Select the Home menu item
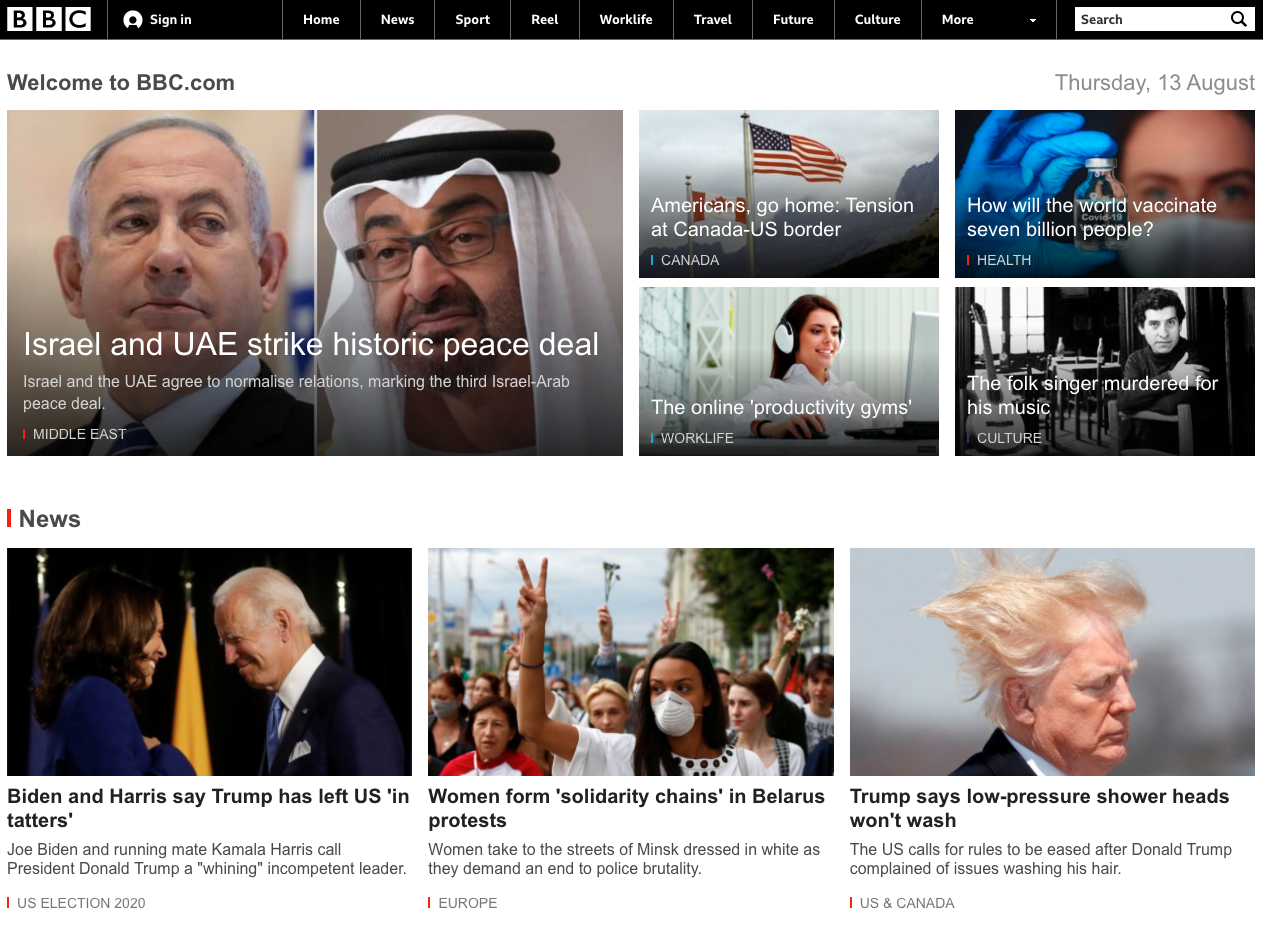 (x=320, y=18)
